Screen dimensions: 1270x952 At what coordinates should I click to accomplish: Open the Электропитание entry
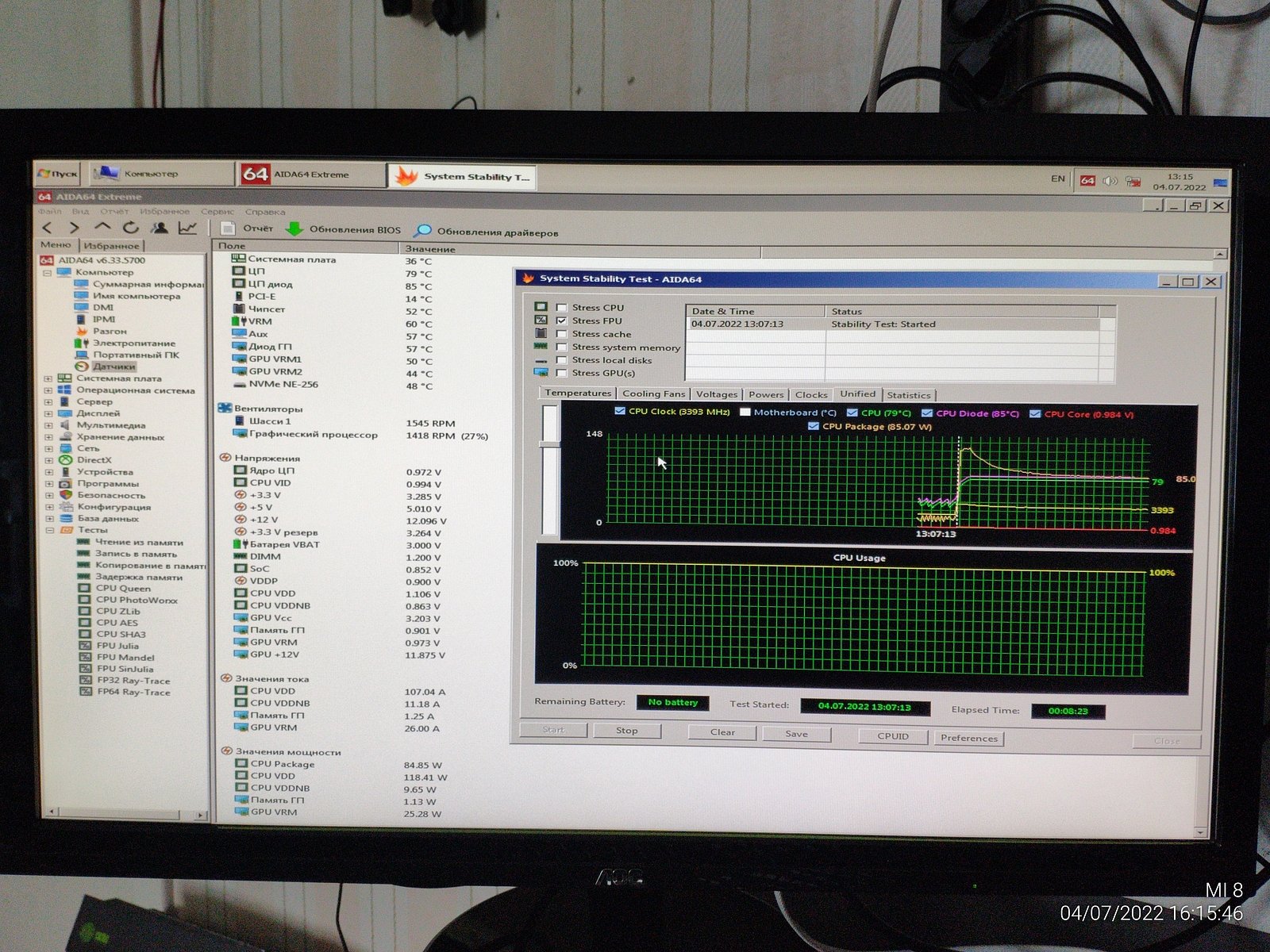(125, 343)
